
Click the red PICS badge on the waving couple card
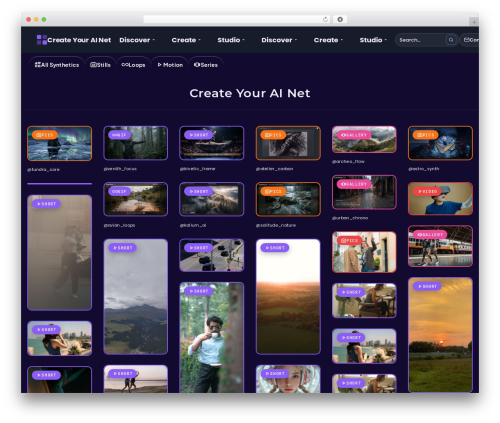pyautogui.click(x=349, y=240)
